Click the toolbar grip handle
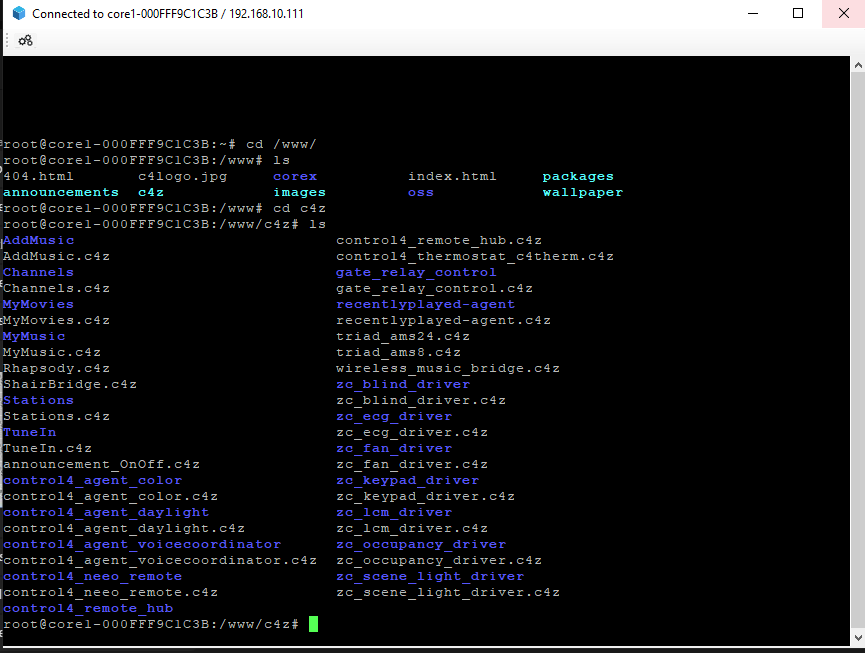 (7, 40)
